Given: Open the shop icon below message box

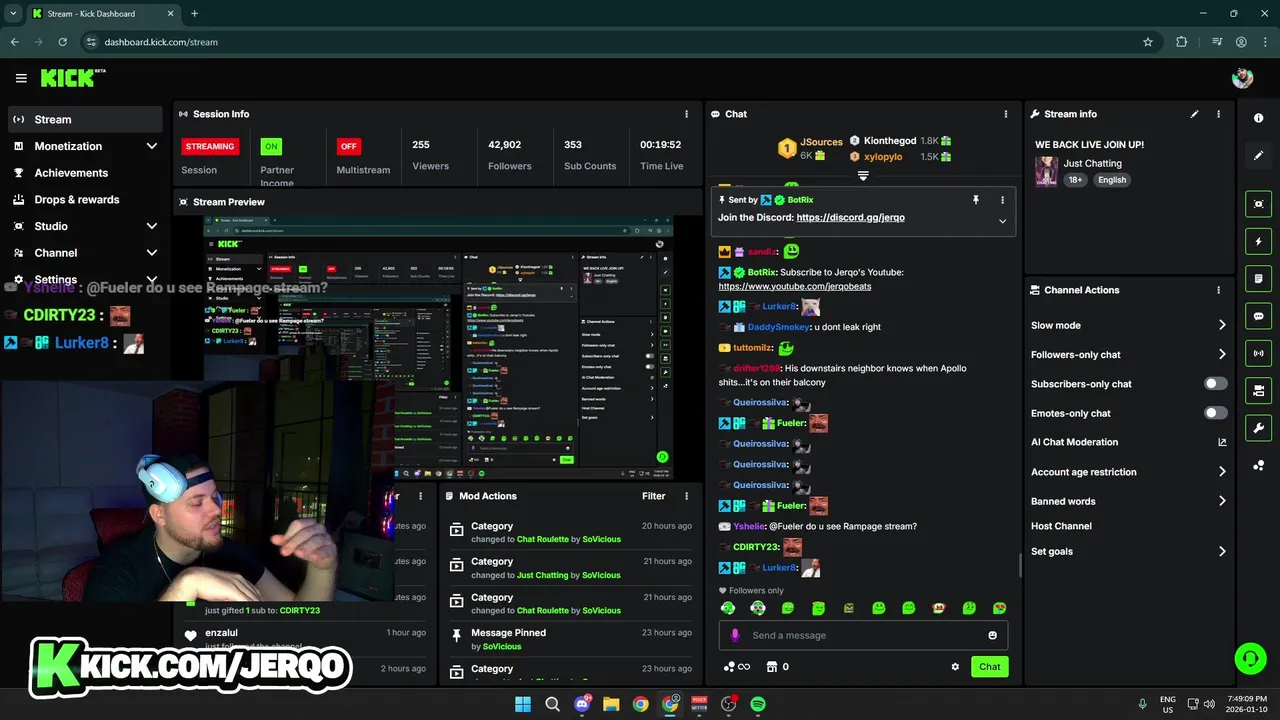Looking at the screenshot, I should point(772,667).
